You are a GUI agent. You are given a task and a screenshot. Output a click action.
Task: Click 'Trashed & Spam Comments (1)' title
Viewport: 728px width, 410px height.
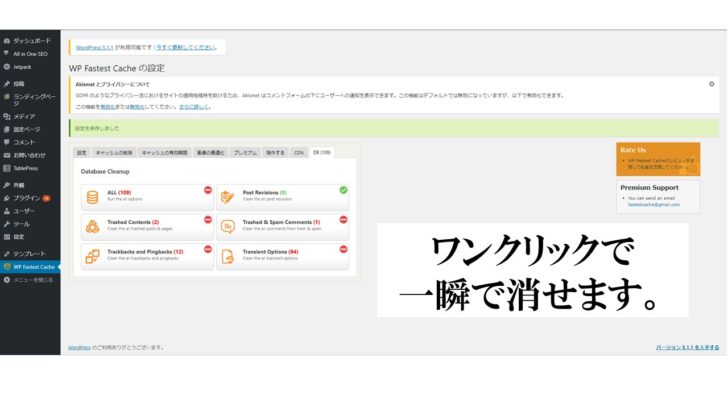(281, 222)
